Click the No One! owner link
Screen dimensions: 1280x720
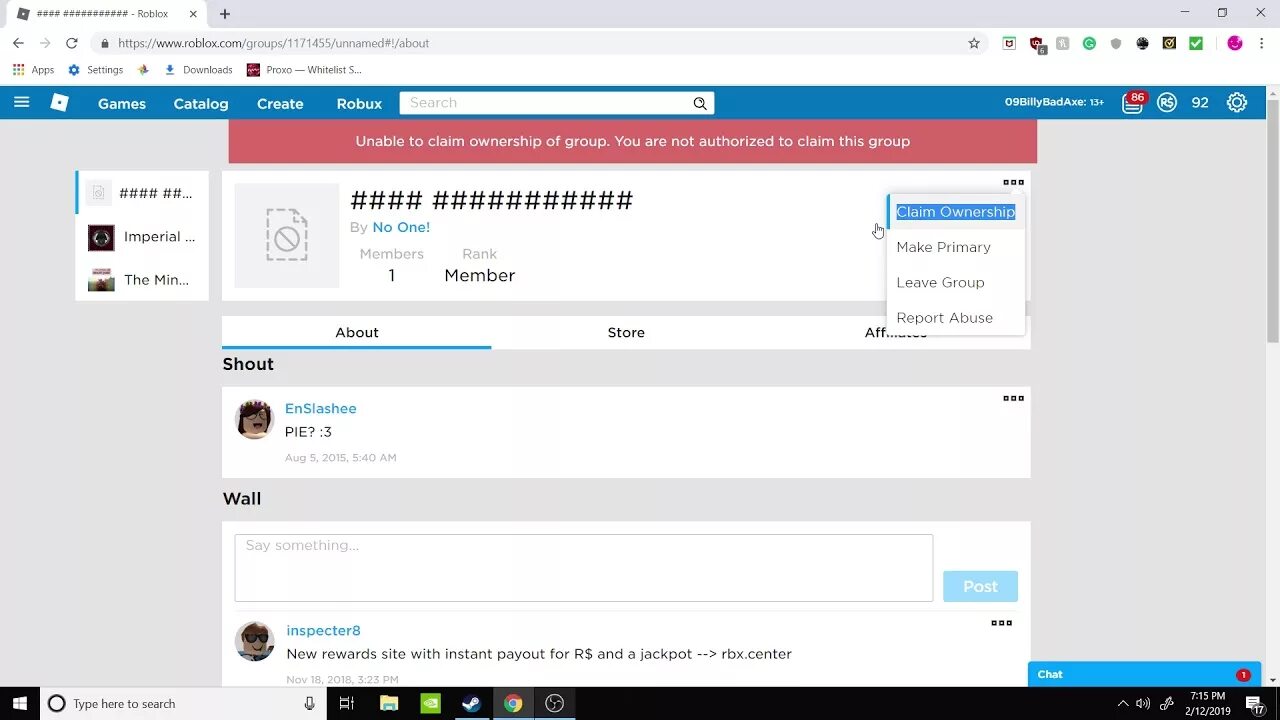click(x=401, y=227)
